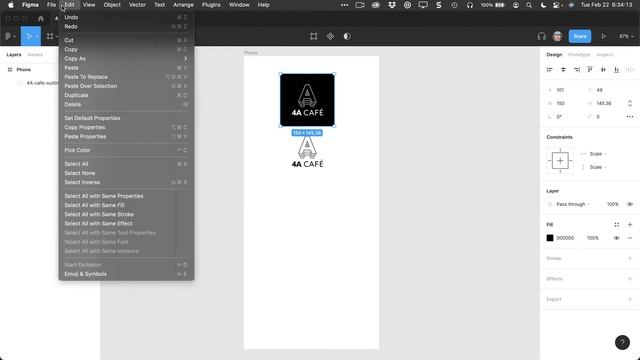Go to the home icon in tab bar

pyautogui.click(x=40, y=18)
